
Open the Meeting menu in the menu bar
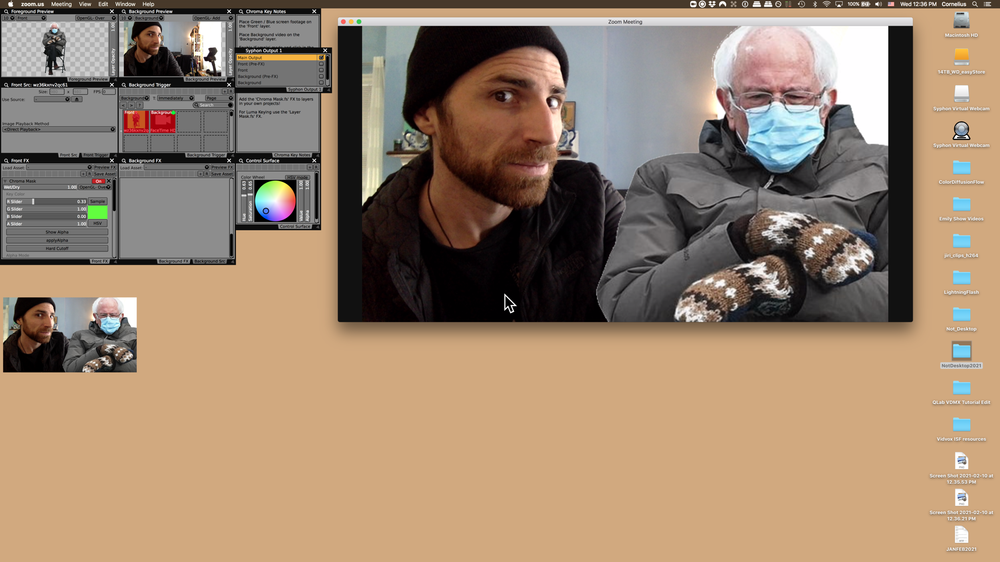pyautogui.click(x=61, y=4)
